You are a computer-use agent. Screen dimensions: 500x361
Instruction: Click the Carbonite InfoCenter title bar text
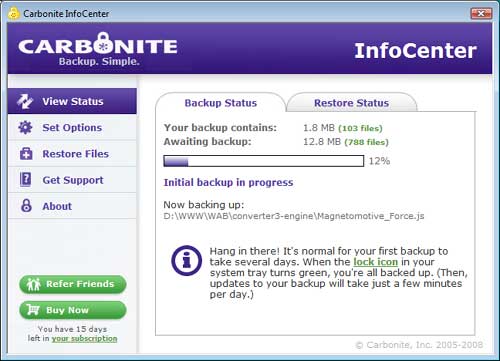pos(66,14)
